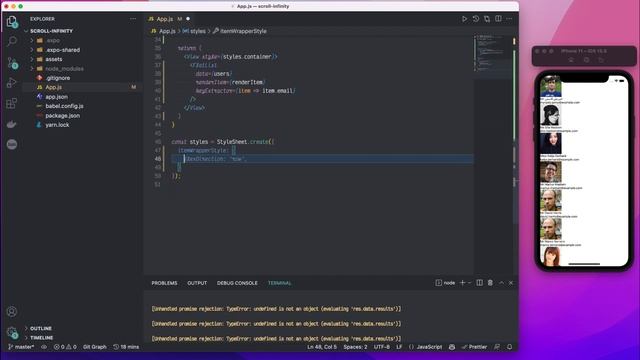Open the Source Control view
Image resolution: width=640 pixels, height=360 pixels.
12,62
